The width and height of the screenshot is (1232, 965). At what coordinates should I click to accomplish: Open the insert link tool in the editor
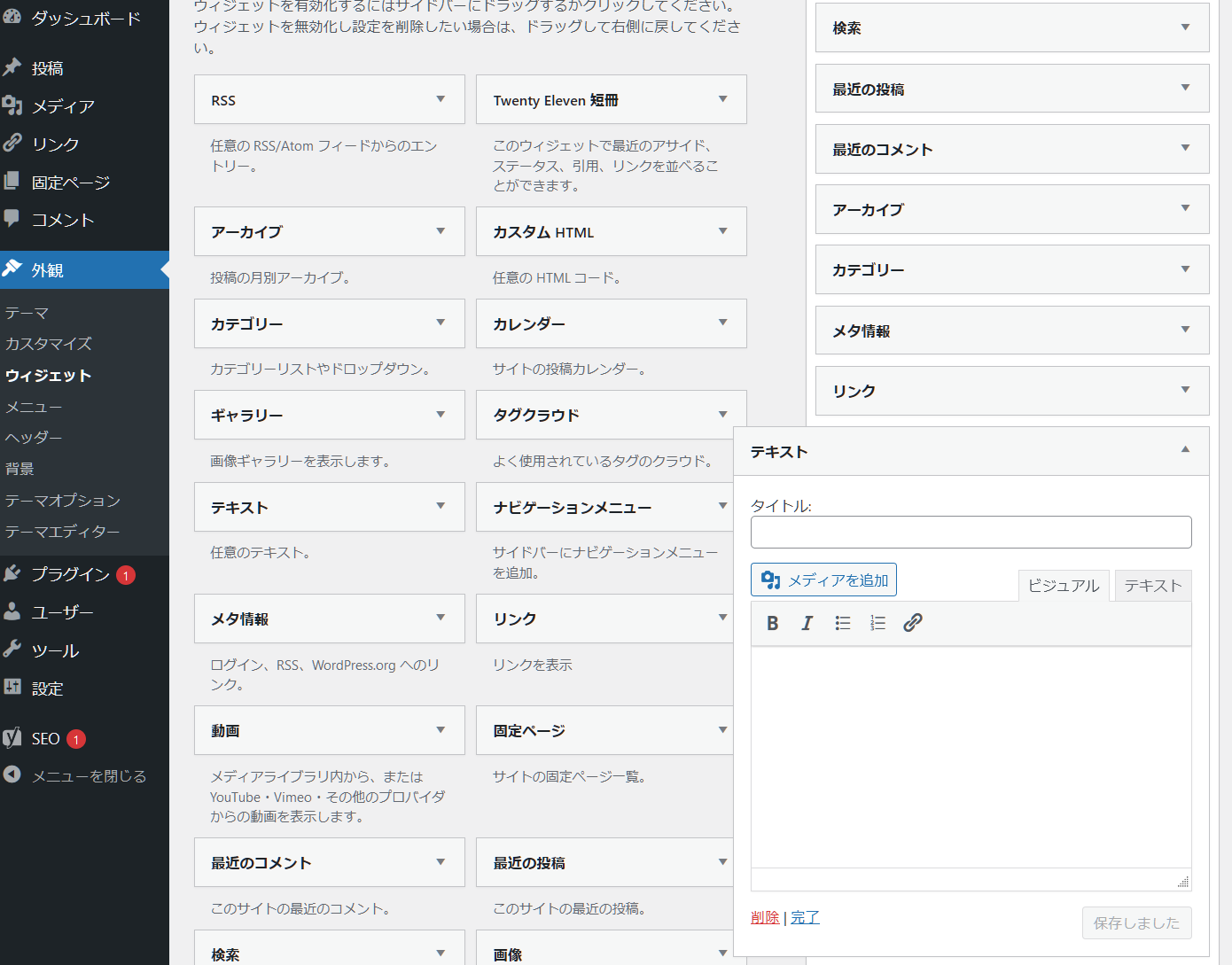tap(913, 623)
